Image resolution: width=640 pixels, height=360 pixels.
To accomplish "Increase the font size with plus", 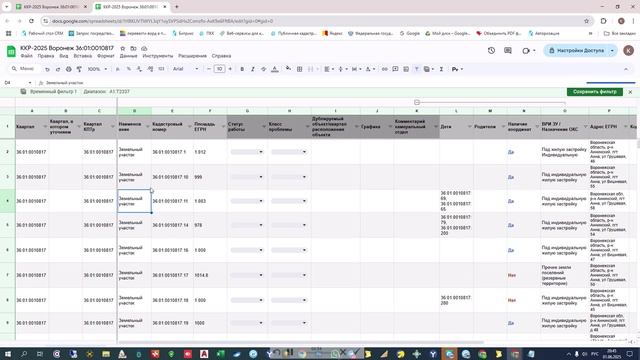I will coord(230,69).
